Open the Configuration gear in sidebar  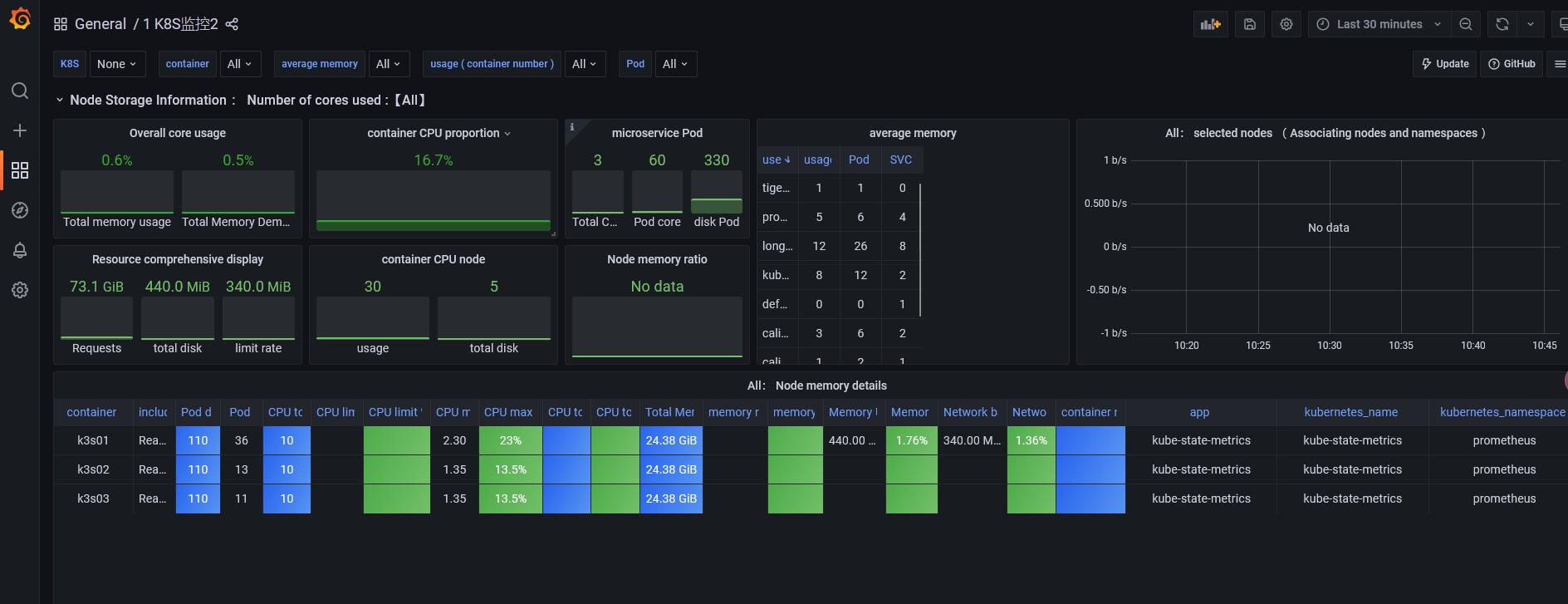click(20, 290)
